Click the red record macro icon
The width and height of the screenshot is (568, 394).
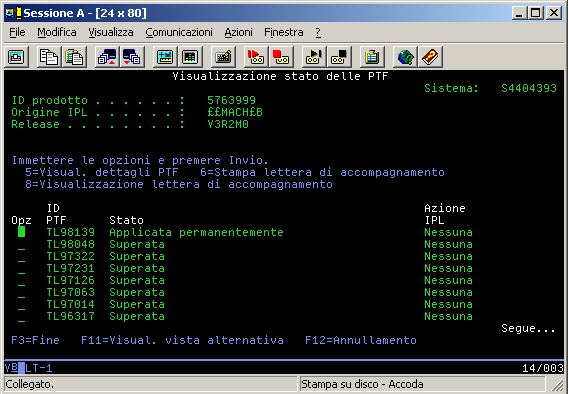256,57
